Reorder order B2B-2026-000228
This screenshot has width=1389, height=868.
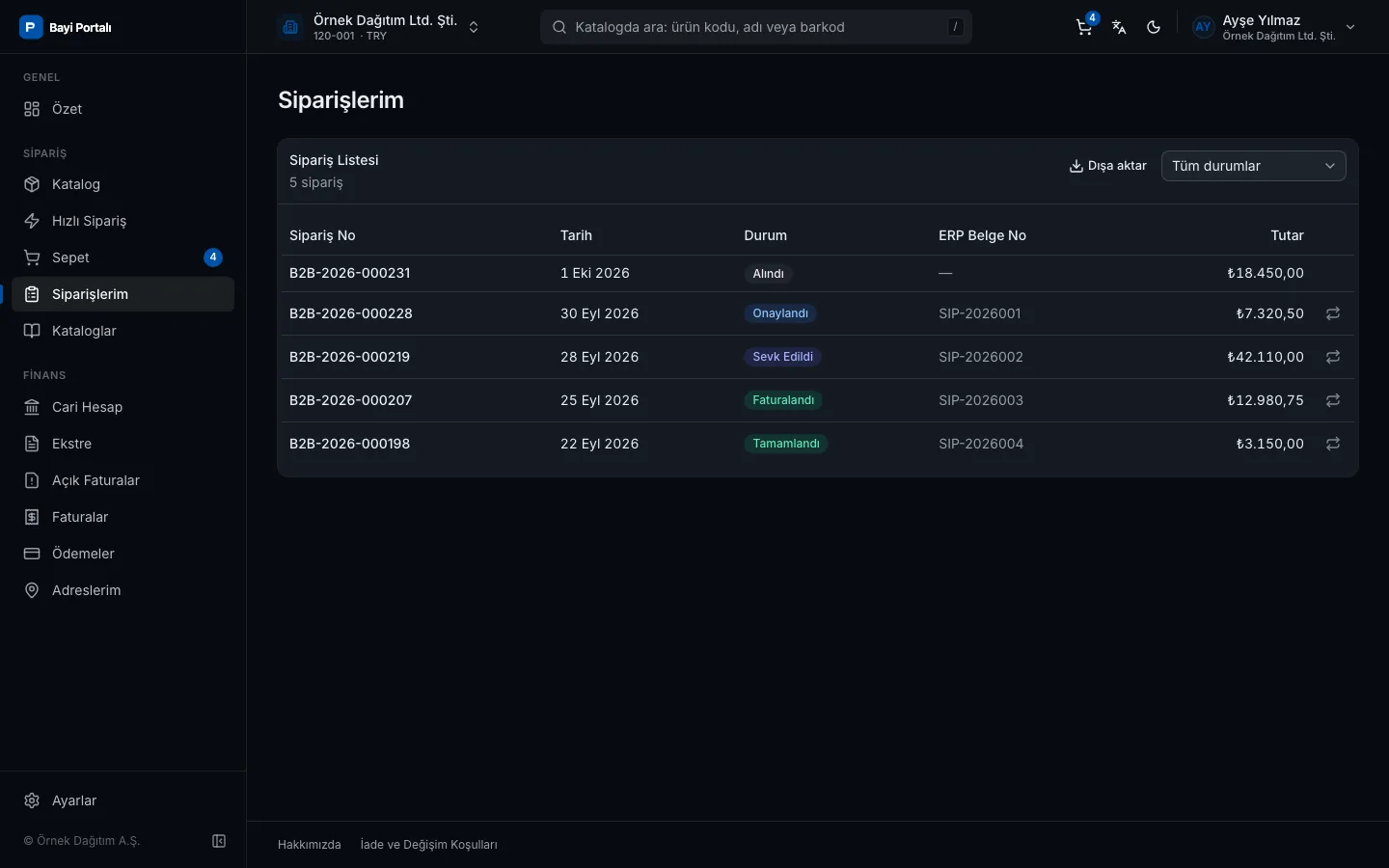point(1333,313)
